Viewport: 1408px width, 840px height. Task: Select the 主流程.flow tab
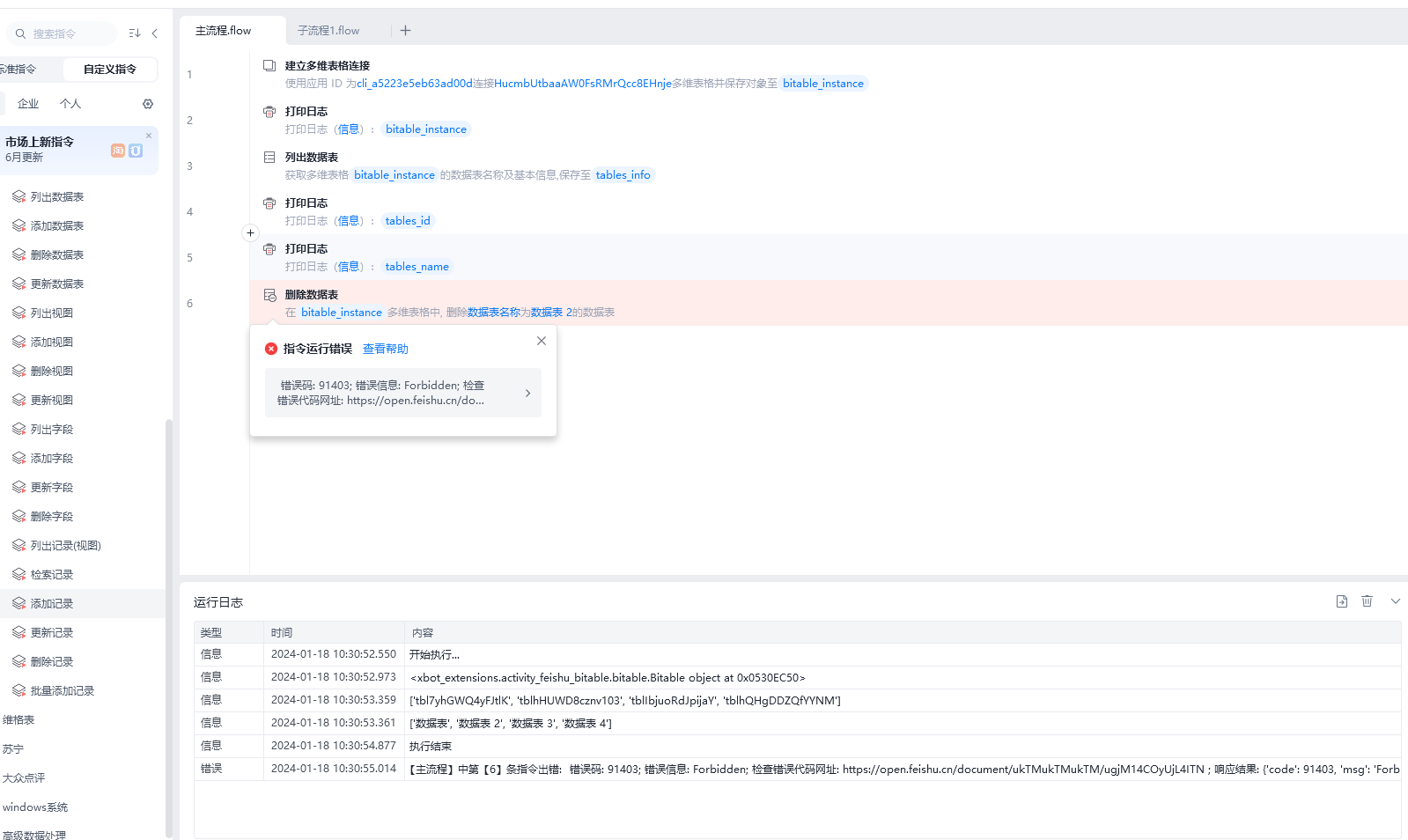coord(224,31)
